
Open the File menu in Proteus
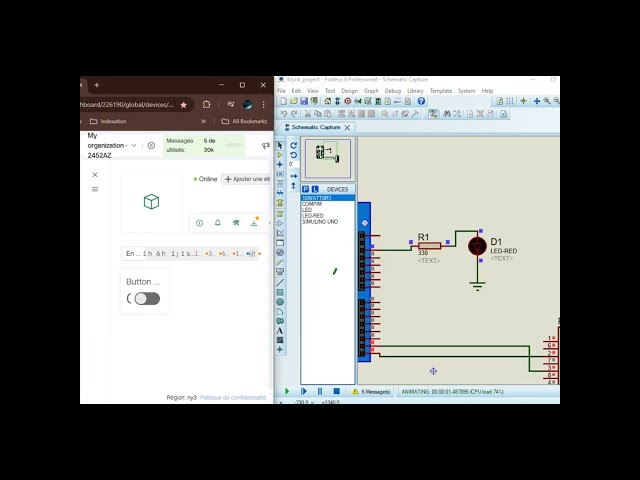tap(282, 91)
